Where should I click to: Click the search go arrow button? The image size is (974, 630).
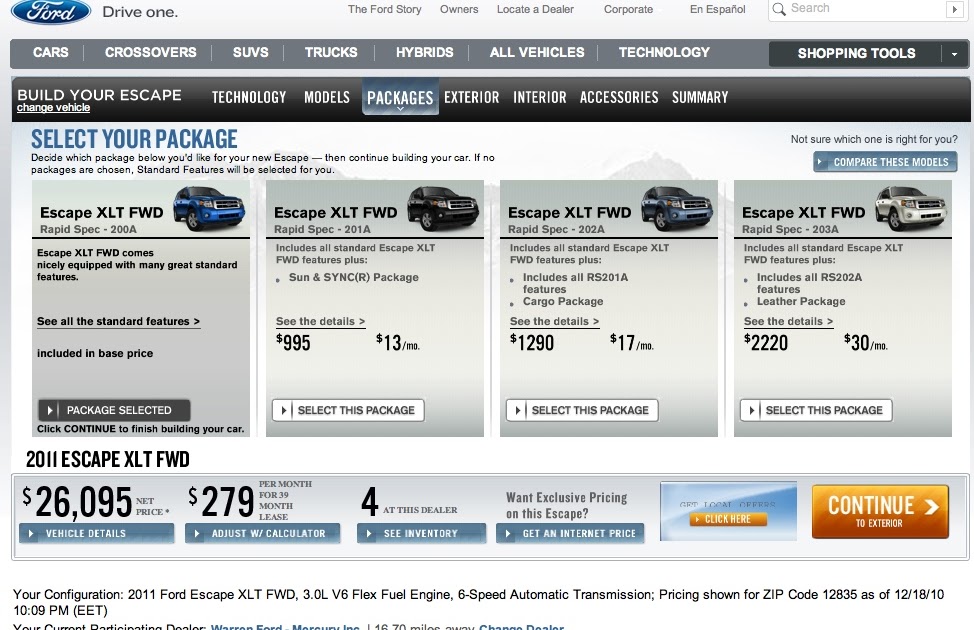click(x=954, y=9)
